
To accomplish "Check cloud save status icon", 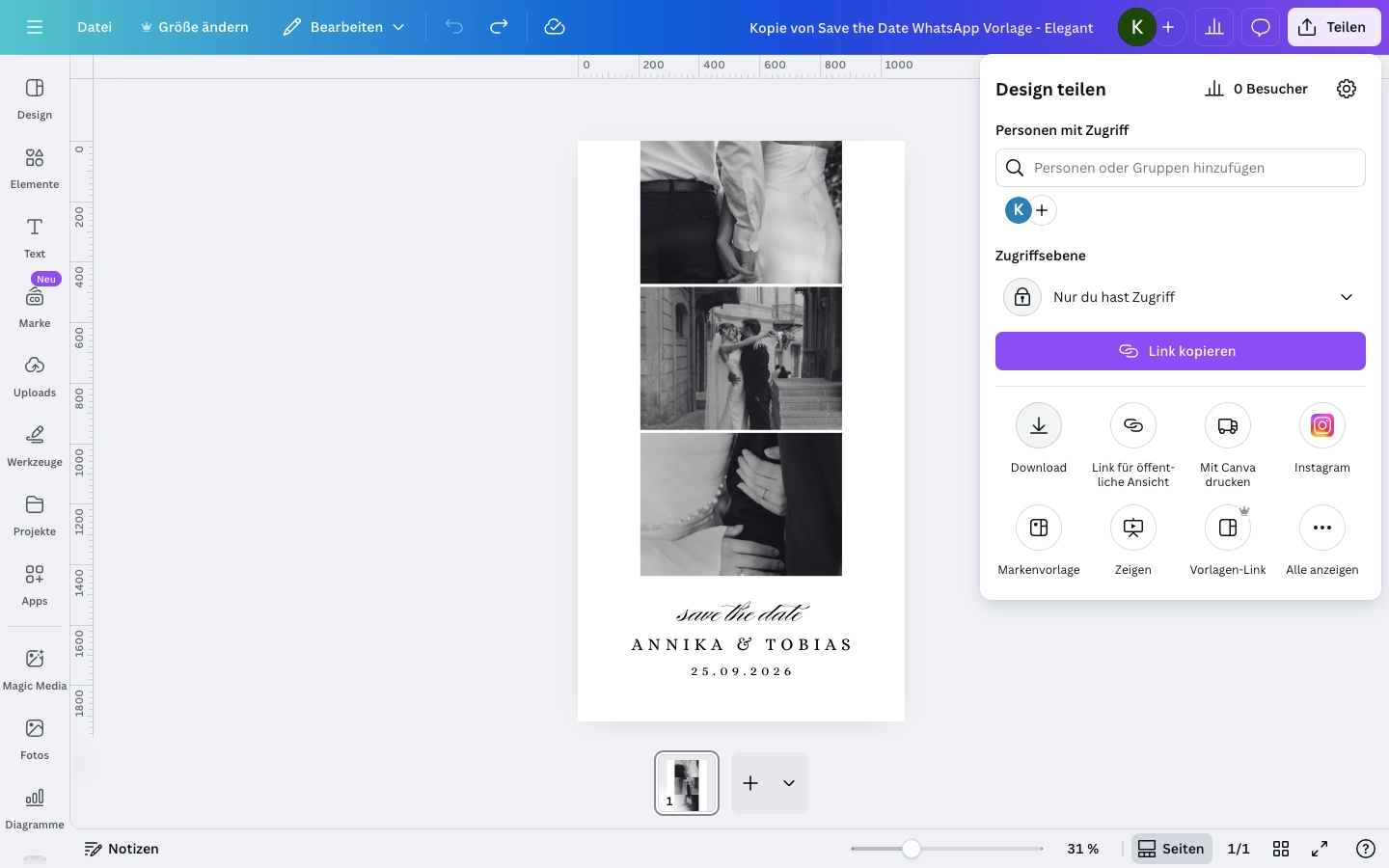I will pos(555,27).
